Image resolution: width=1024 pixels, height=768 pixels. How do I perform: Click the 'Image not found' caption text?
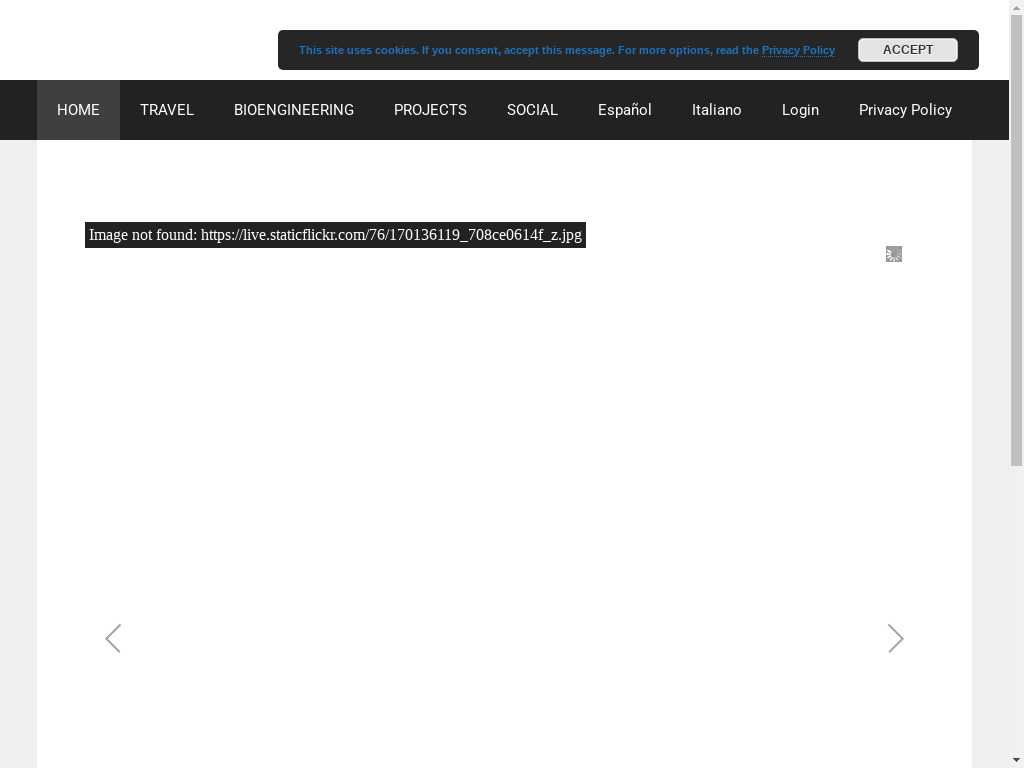(335, 235)
